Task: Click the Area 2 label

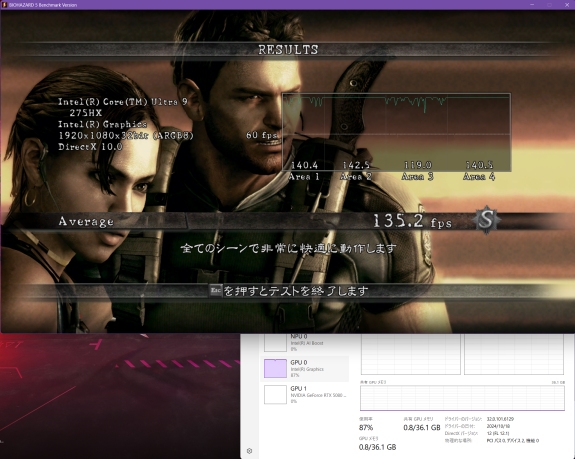Action: coord(356,177)
